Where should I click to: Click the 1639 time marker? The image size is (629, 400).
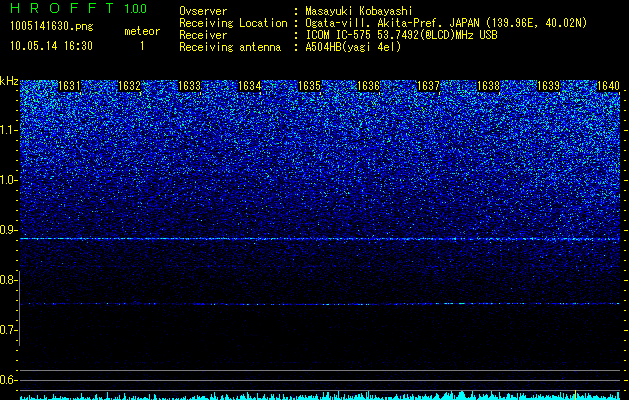pyautogui.click(x=548, y=86)
